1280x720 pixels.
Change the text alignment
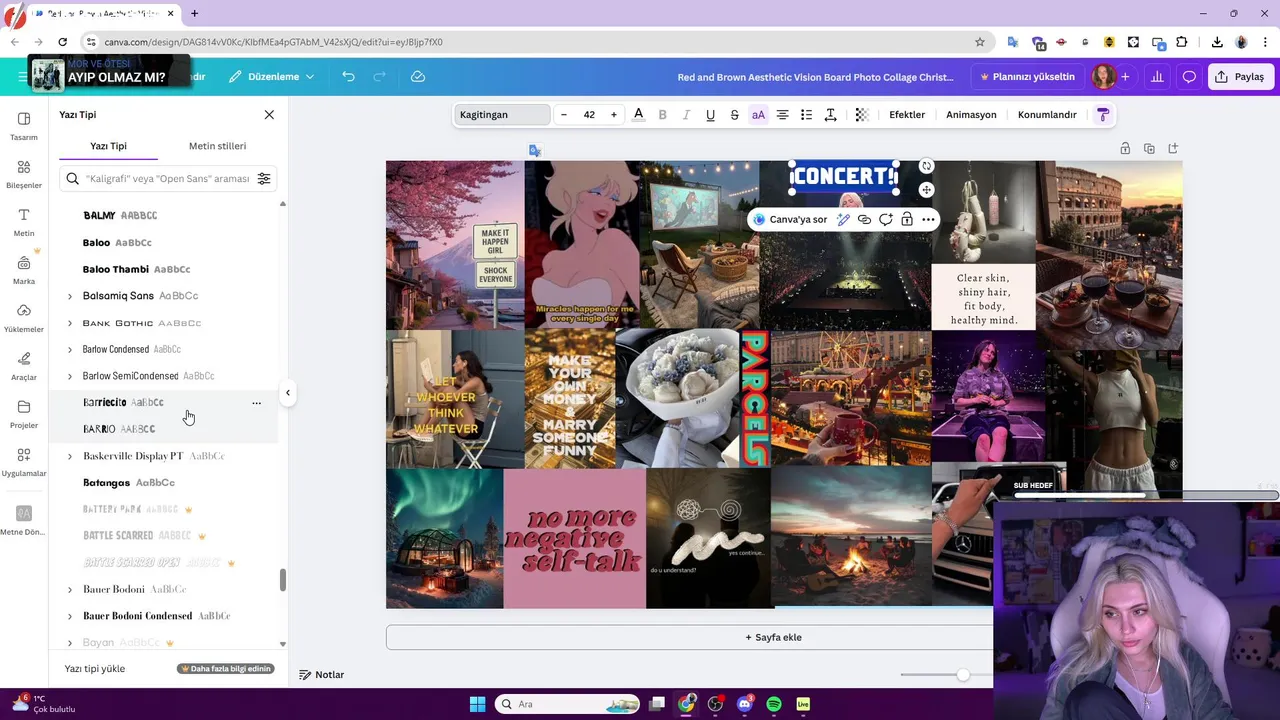point(782,115)
